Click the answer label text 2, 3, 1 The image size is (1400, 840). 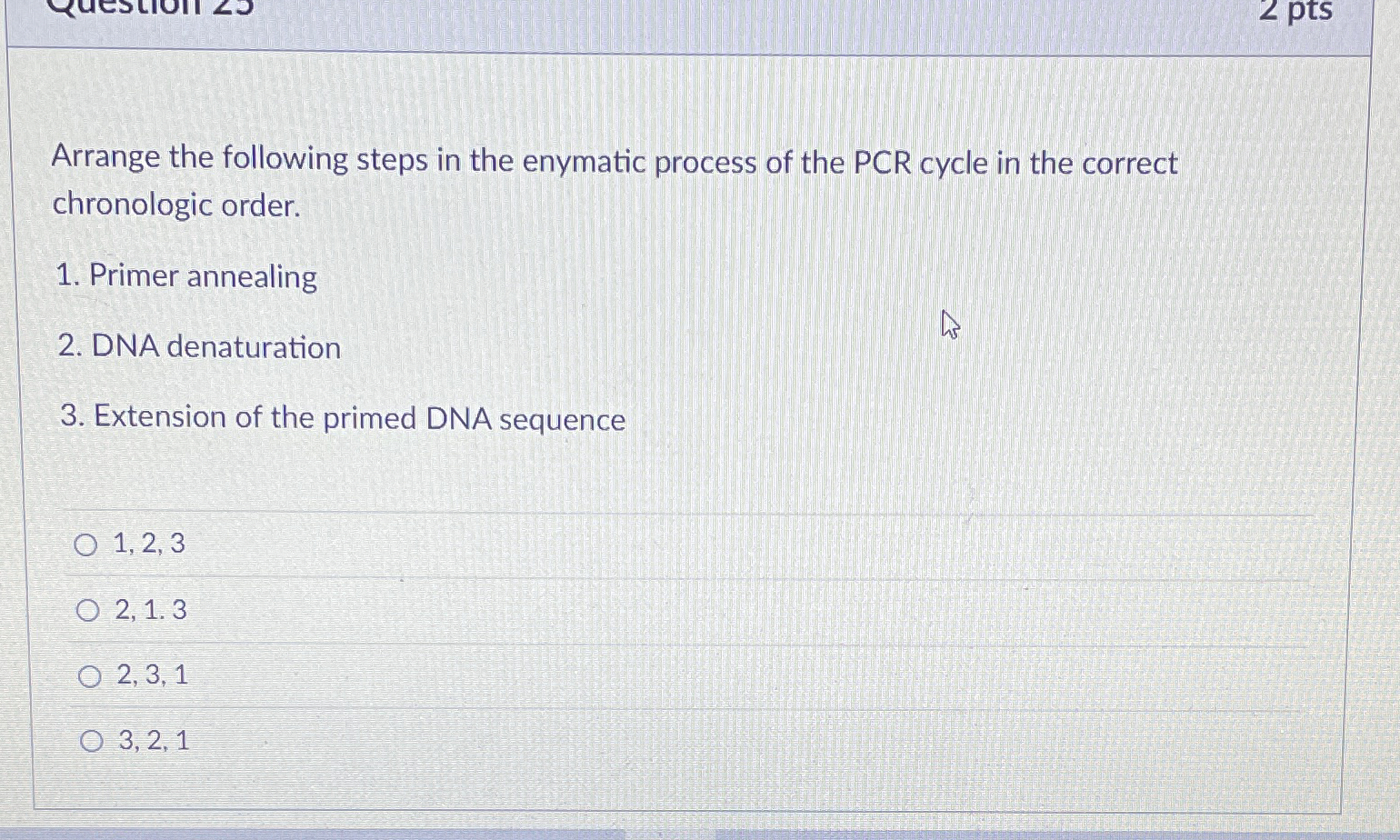pos(153,675)
